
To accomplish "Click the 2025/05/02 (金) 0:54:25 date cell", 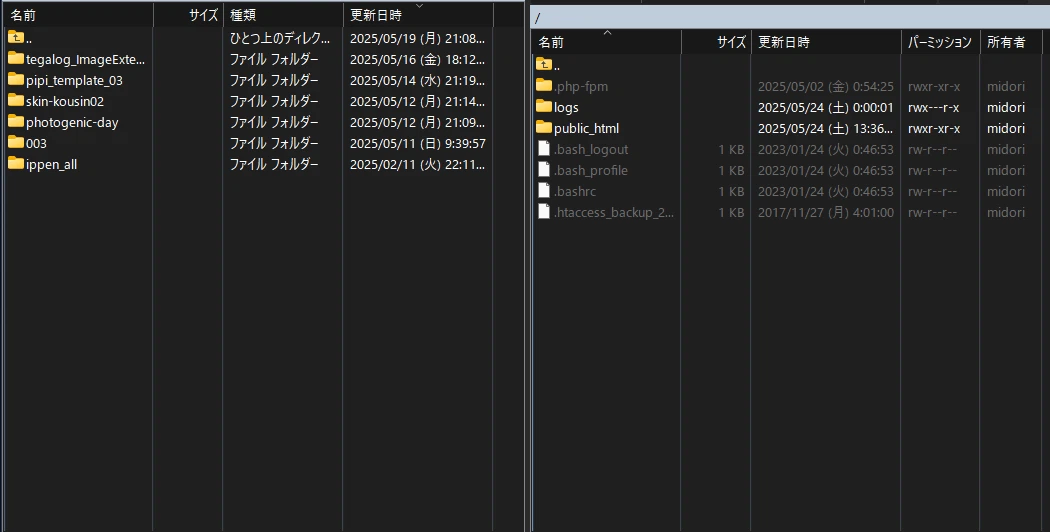I will (826, 86).
